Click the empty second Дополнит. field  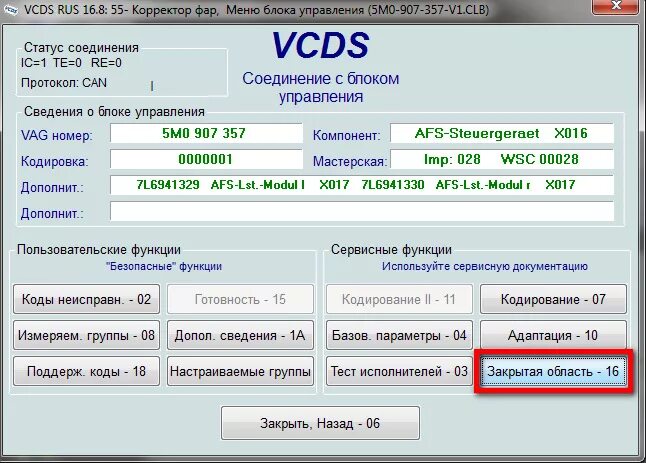point(362,211)
